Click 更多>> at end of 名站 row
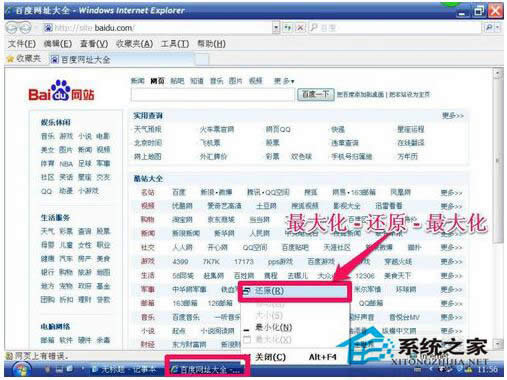 (451, 193)
